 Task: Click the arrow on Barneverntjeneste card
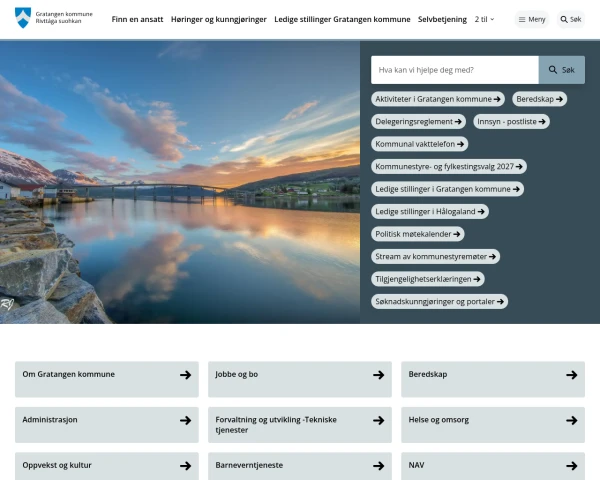click(x=379, y=466)
